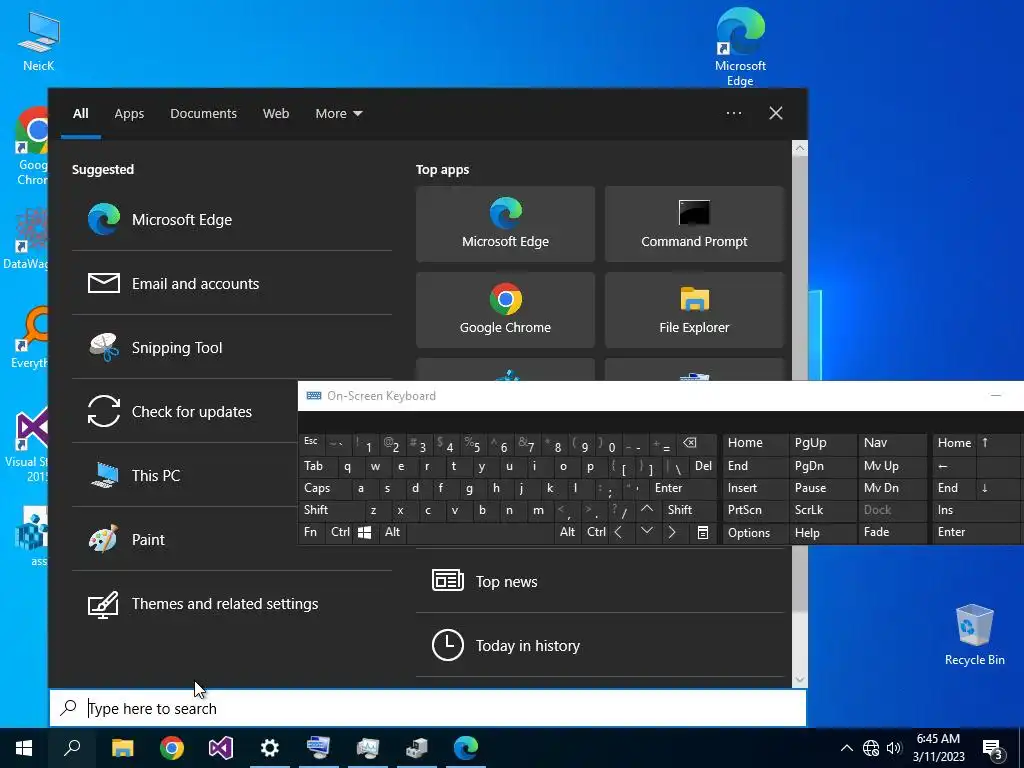
Task: Open notification center with 3 alerts
Action: click(x=993, y=749)
